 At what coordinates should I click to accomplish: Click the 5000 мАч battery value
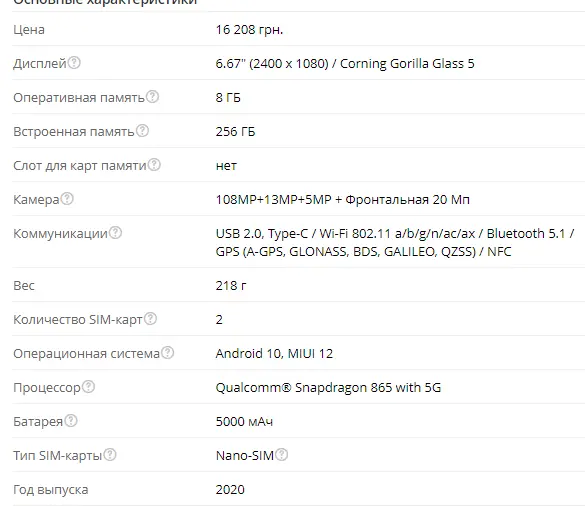[244, 421]
